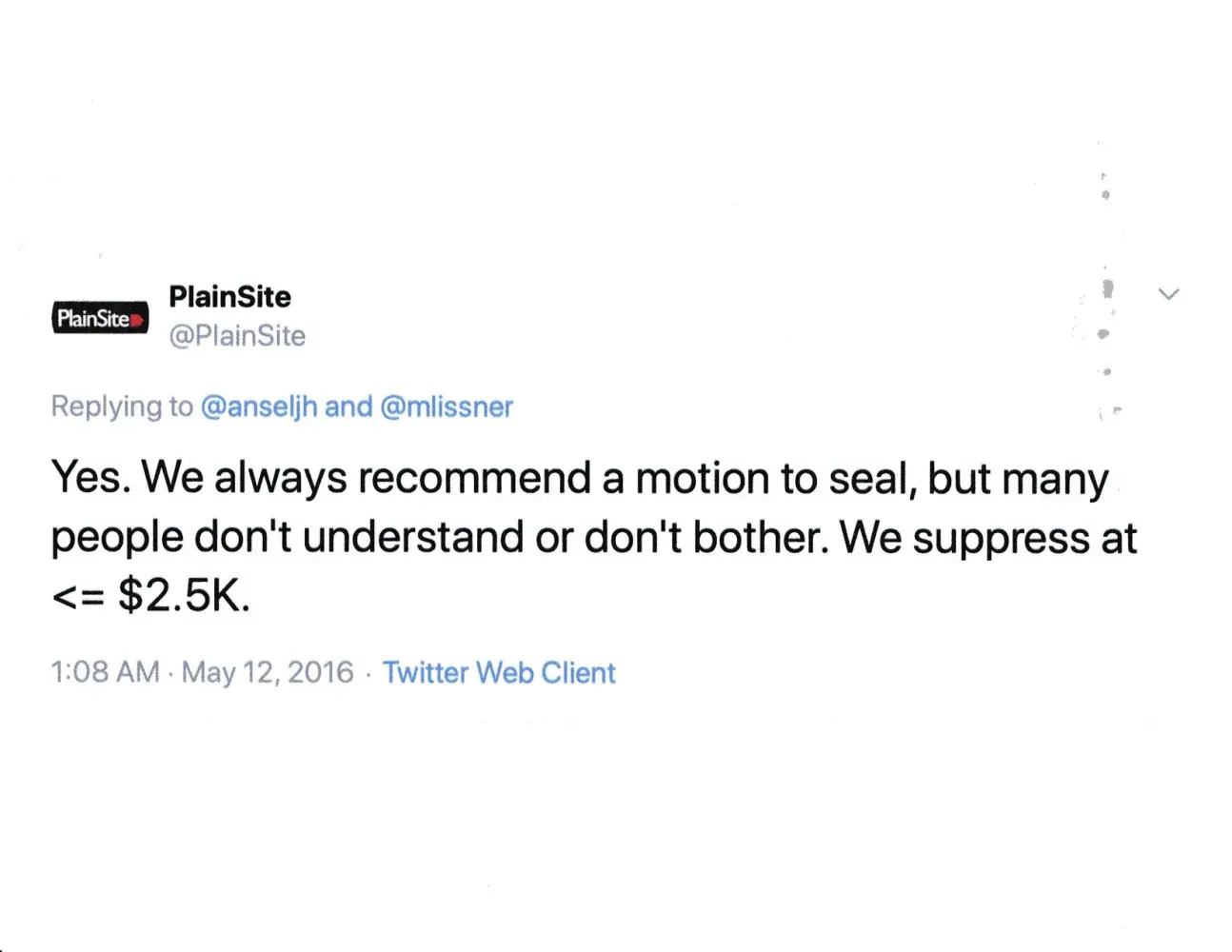
Task: Click the Twitter Web Client link
Action: (499, 672)
